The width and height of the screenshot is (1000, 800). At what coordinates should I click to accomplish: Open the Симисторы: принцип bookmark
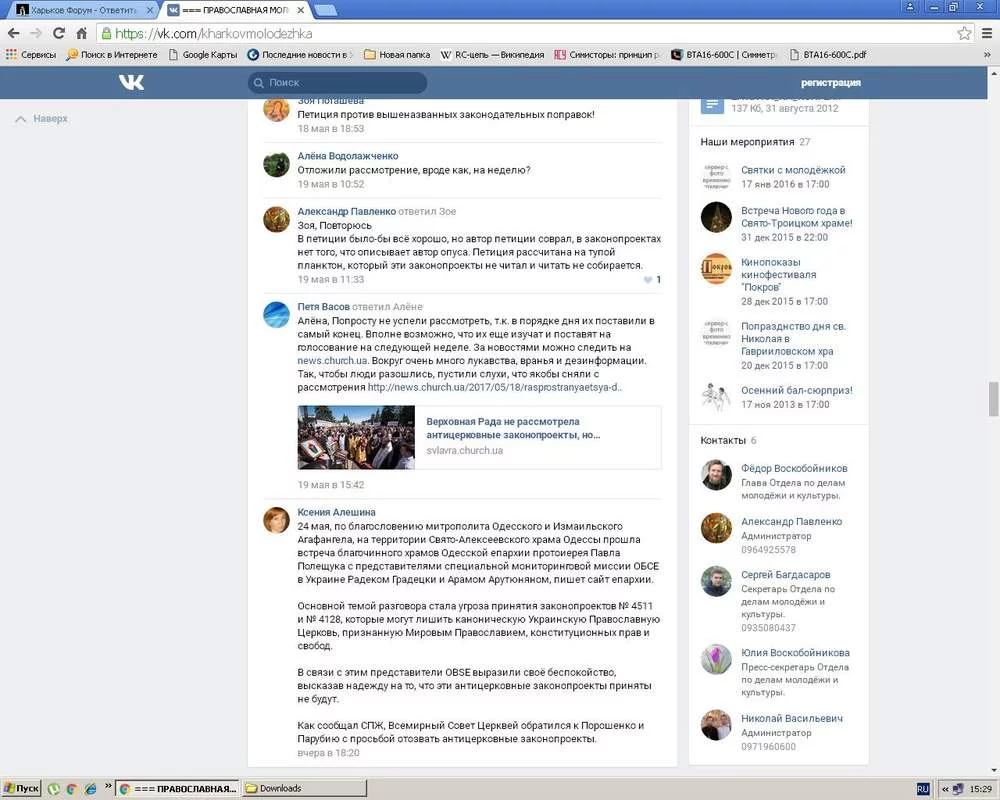pos(607,55)
